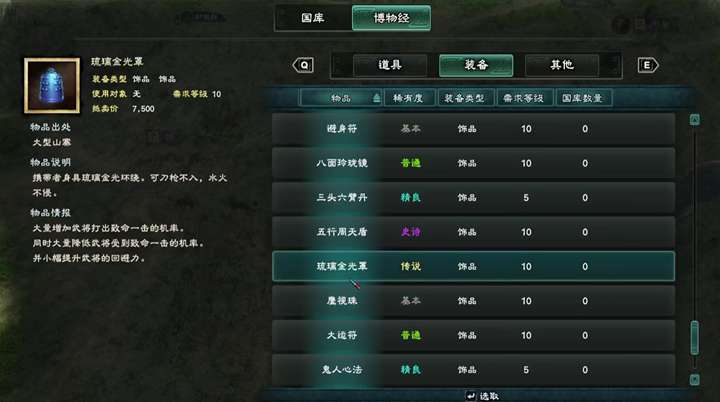Sort by the 装备类型 column header

(x=464, y=98)
